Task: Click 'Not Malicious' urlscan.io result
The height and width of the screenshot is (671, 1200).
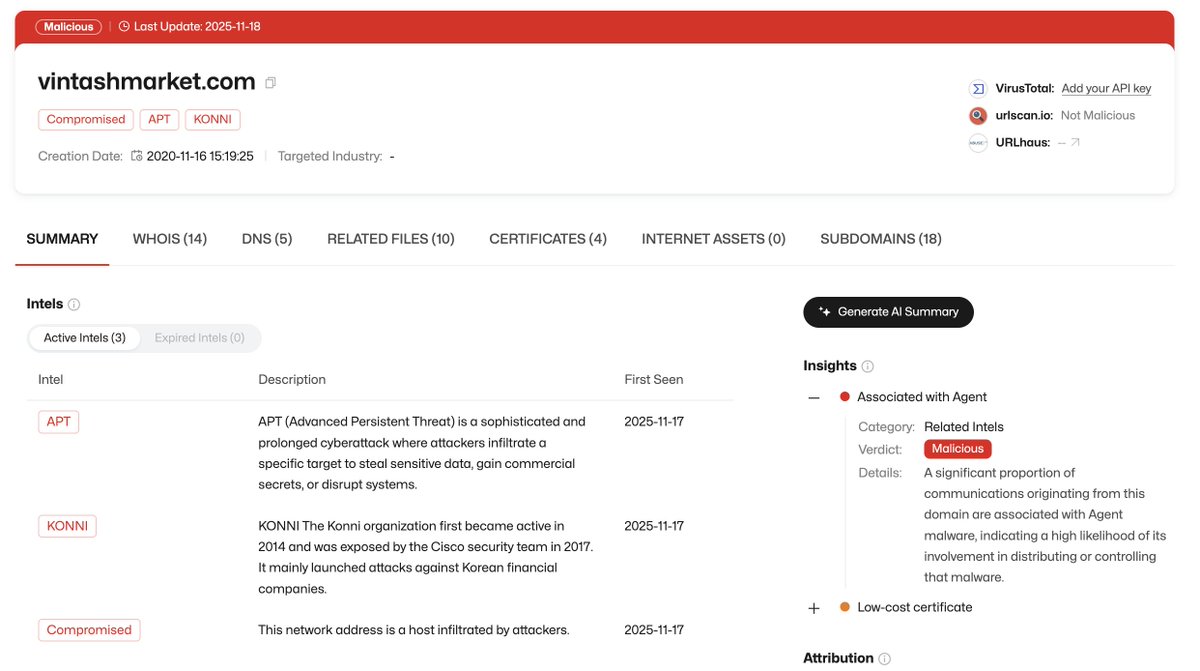Action: tap(1098, 116)
